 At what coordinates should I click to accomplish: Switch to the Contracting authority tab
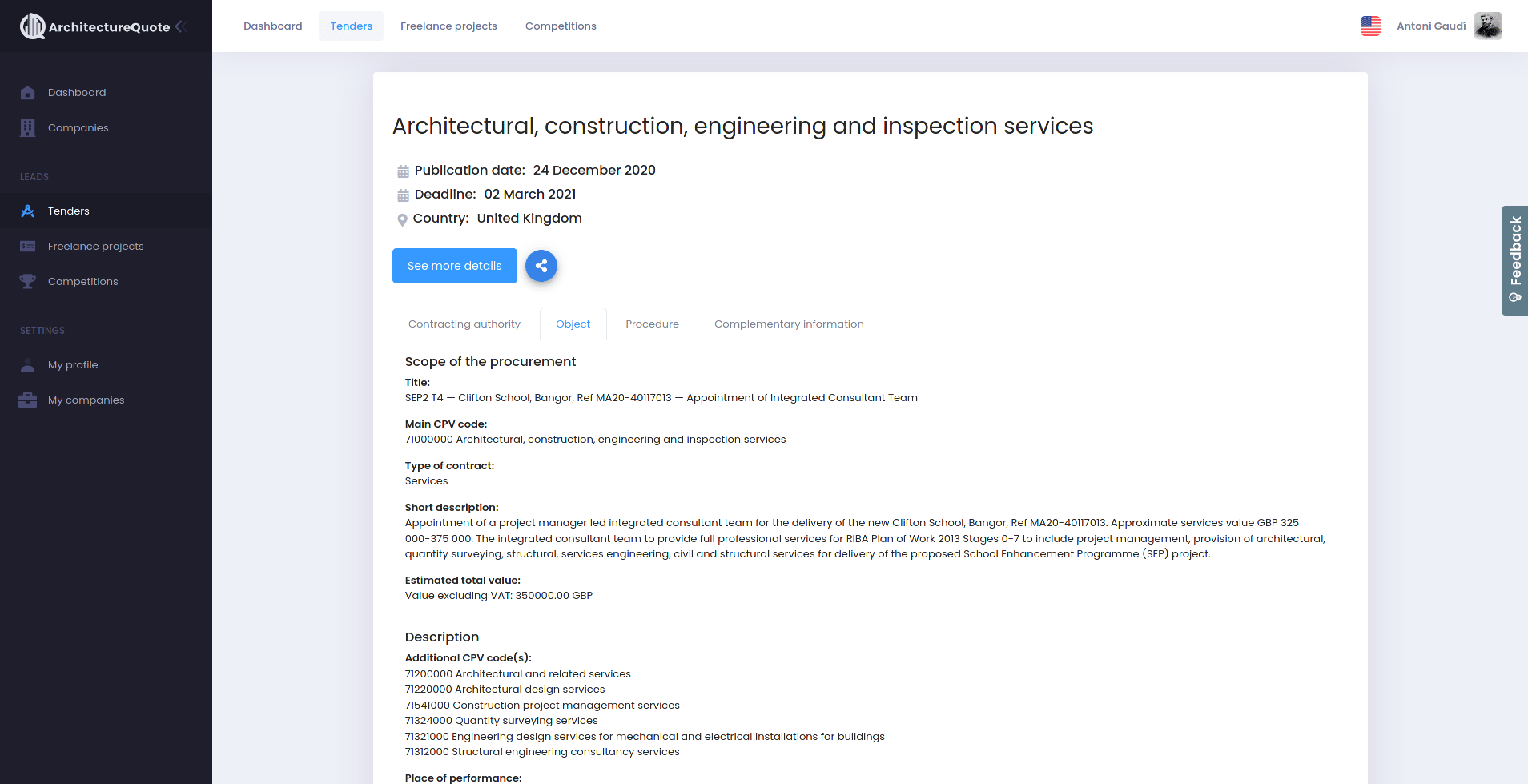point(464,324)
